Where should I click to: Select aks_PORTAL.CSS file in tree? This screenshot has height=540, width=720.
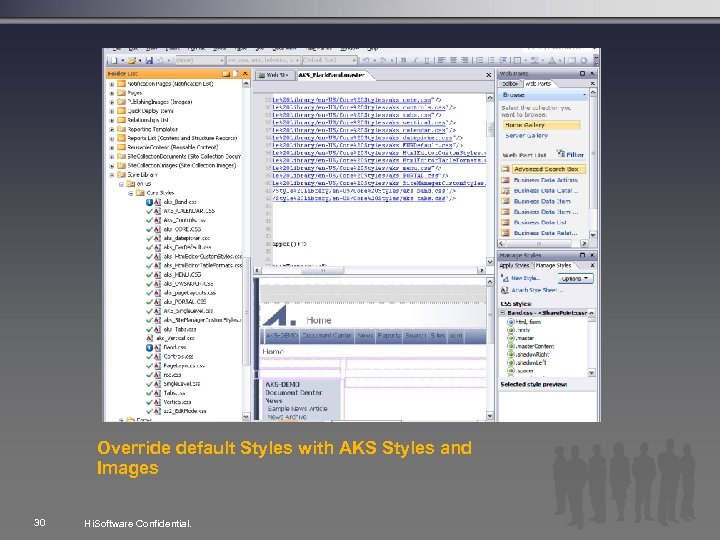point(185,302)
